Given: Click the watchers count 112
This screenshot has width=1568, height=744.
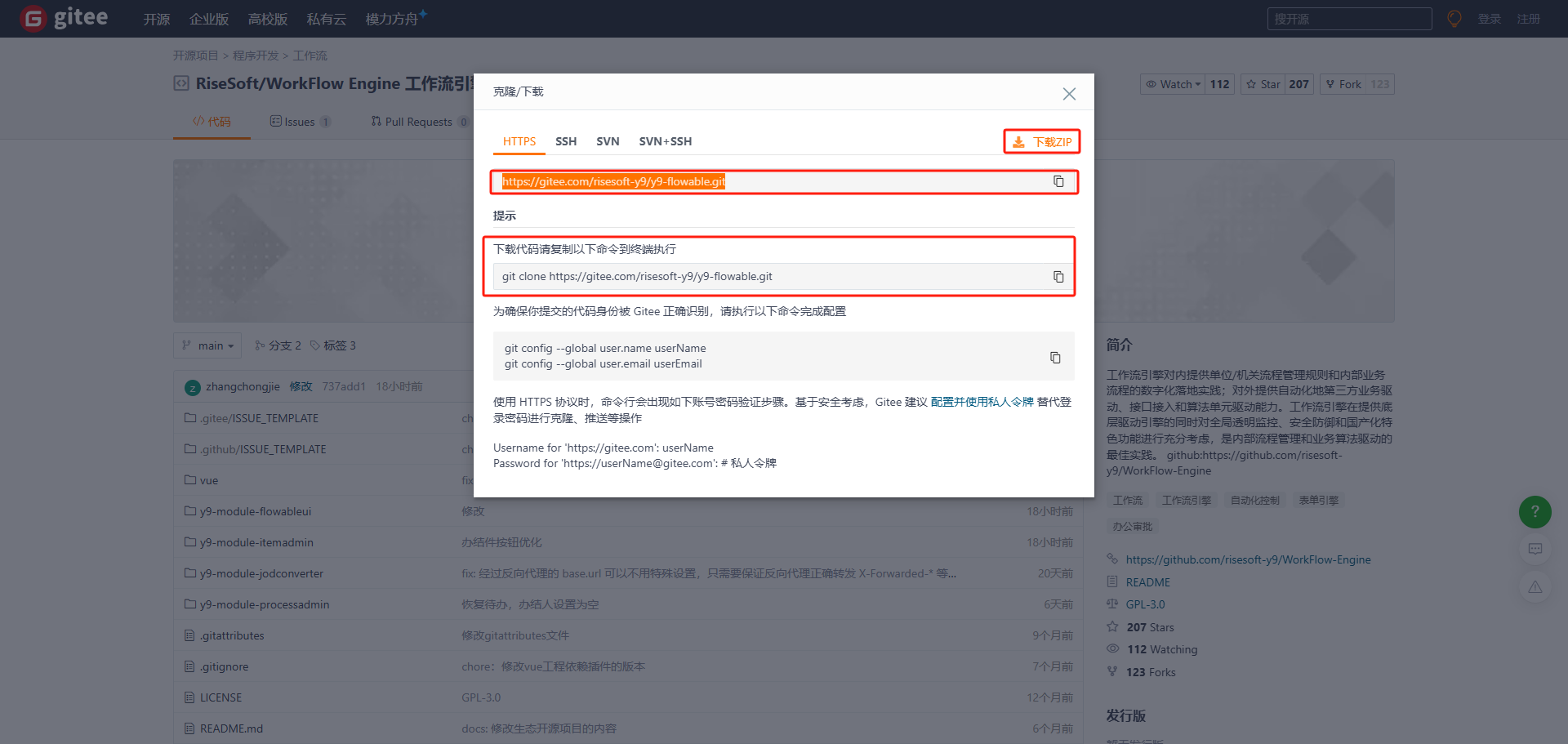Looking at the screenshot, I should pos(1220,84).
